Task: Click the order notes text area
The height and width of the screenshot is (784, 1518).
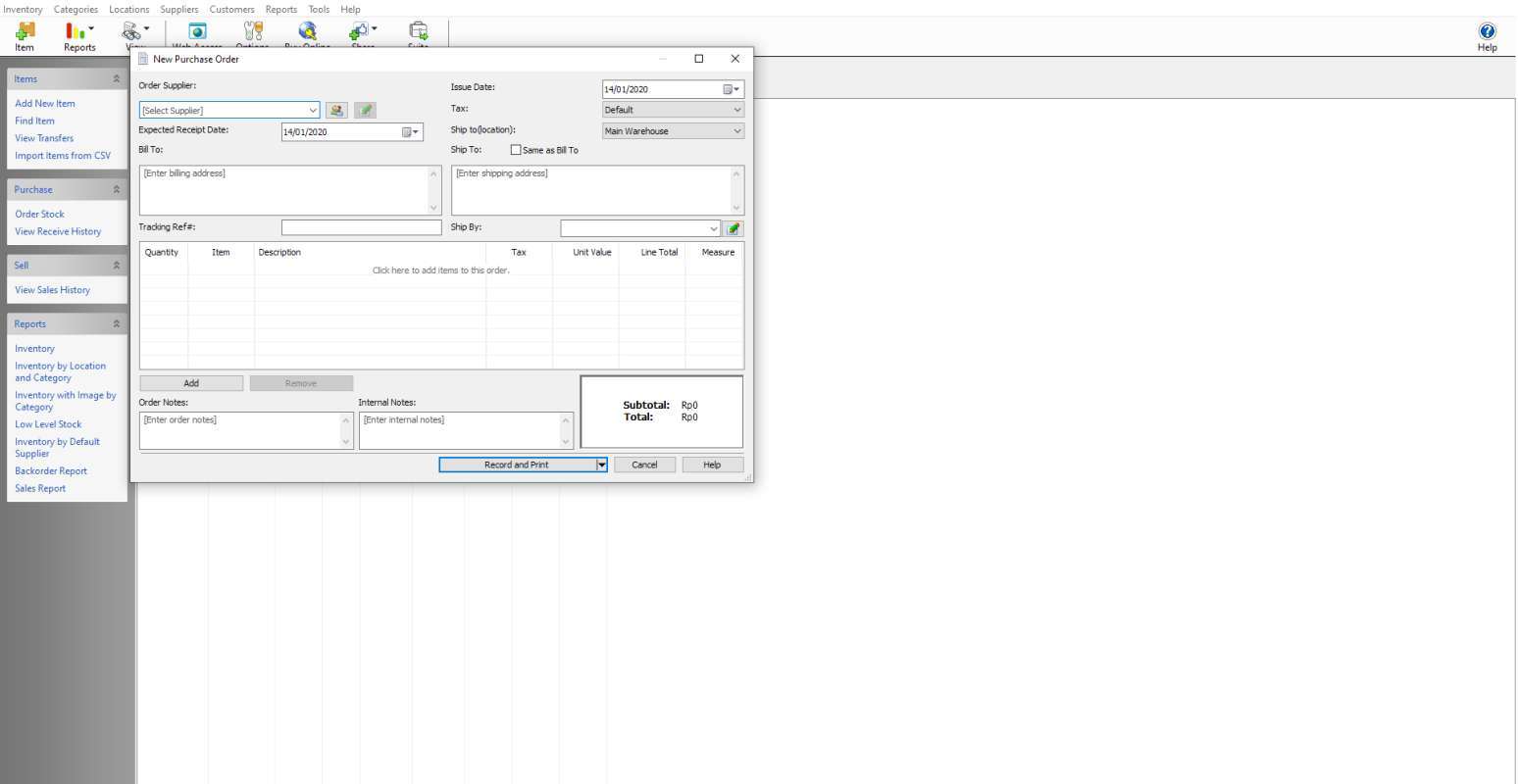Action: 246,430
